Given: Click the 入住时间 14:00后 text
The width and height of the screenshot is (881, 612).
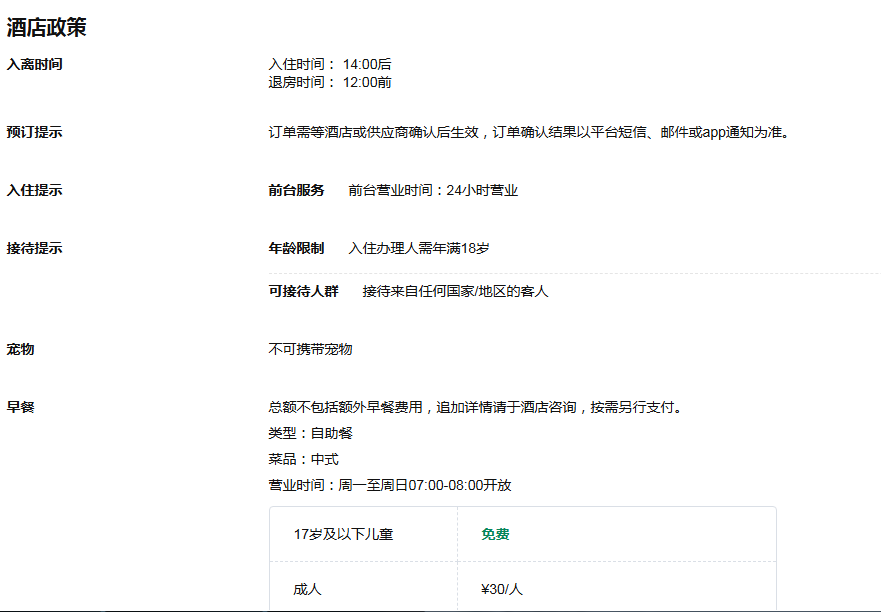Looking at the screenshot, I should point(329,64).
